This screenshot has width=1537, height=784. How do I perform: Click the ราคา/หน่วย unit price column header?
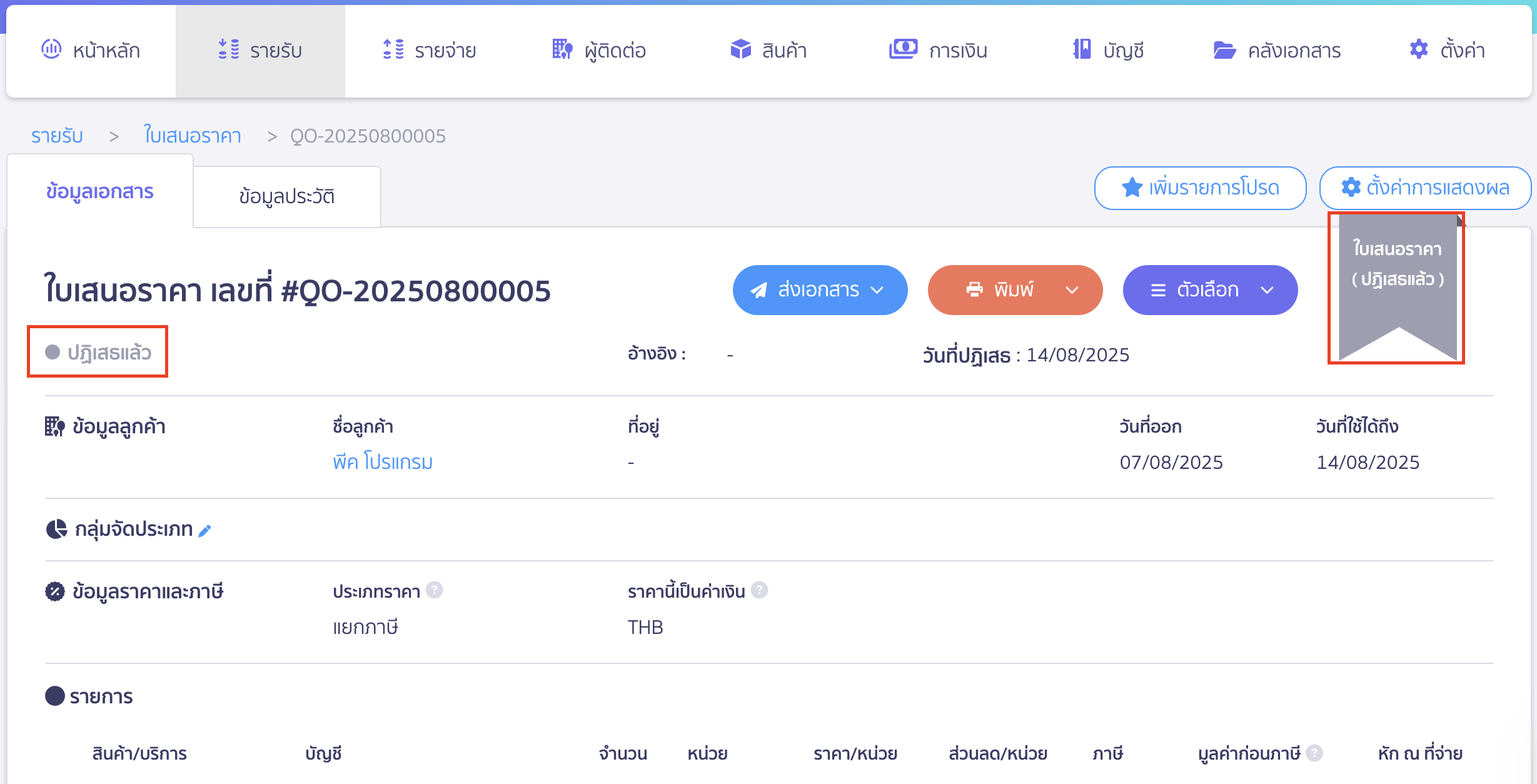click(855, 753)
